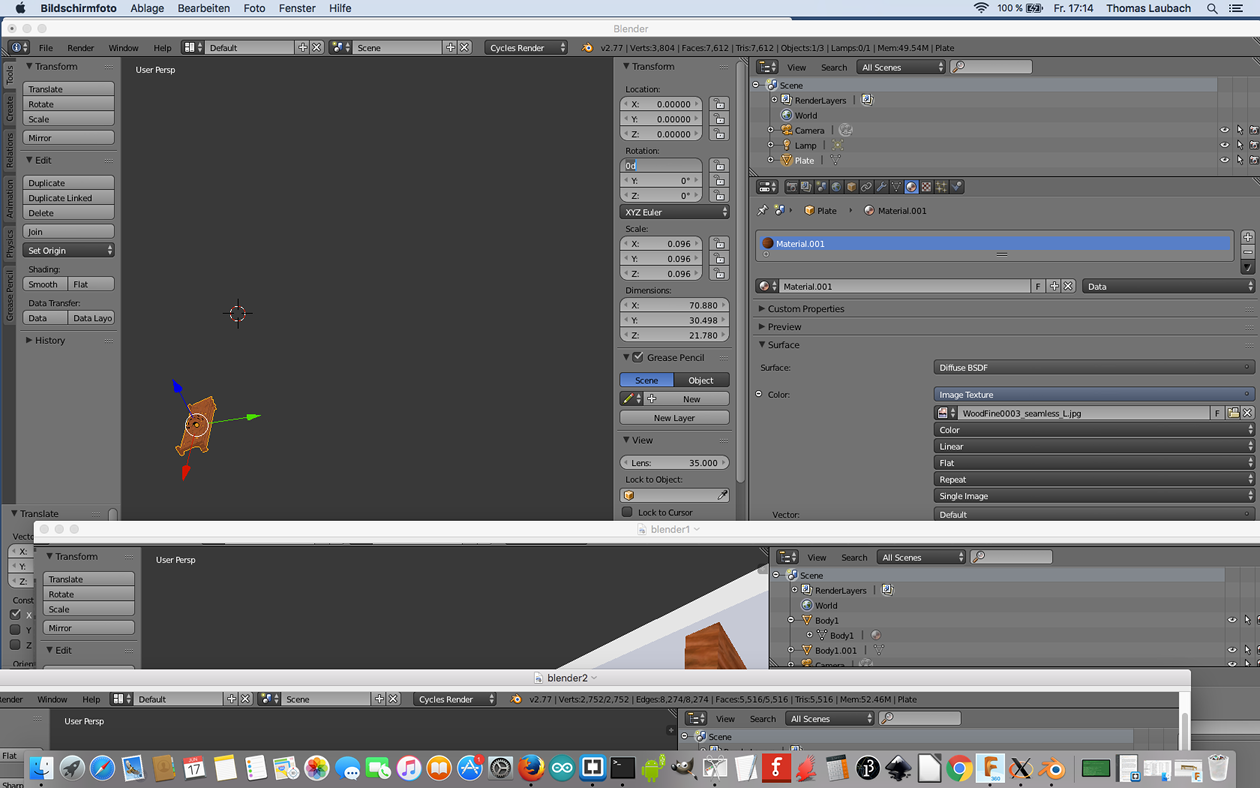Open the Particles properties tab icon
This screenshot has width=1260, height=788.
coord(941,187)
